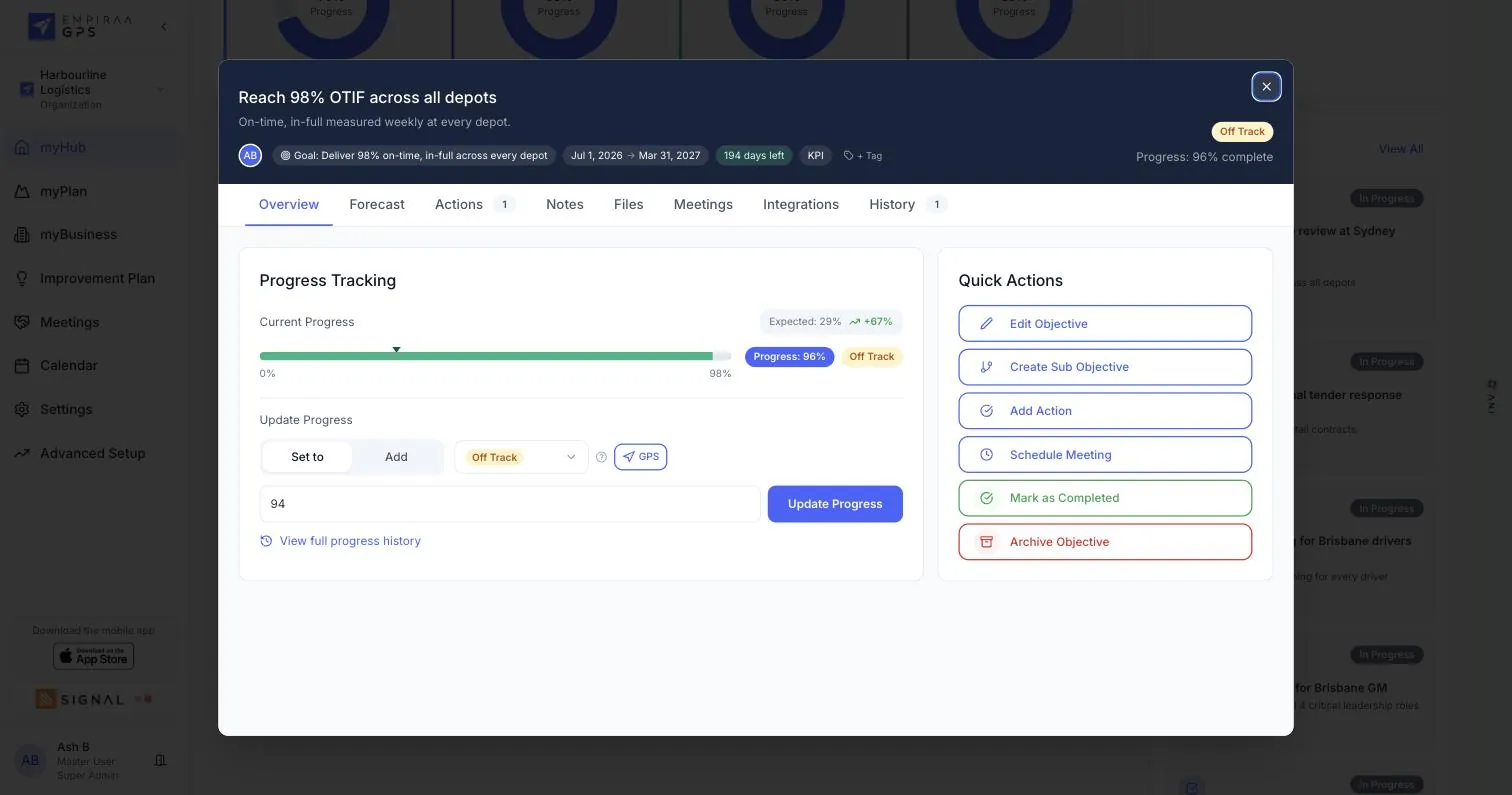Open the Notes tab
Image resolution: width=1512 pixels, height=795 pixels.
(565, 204)
